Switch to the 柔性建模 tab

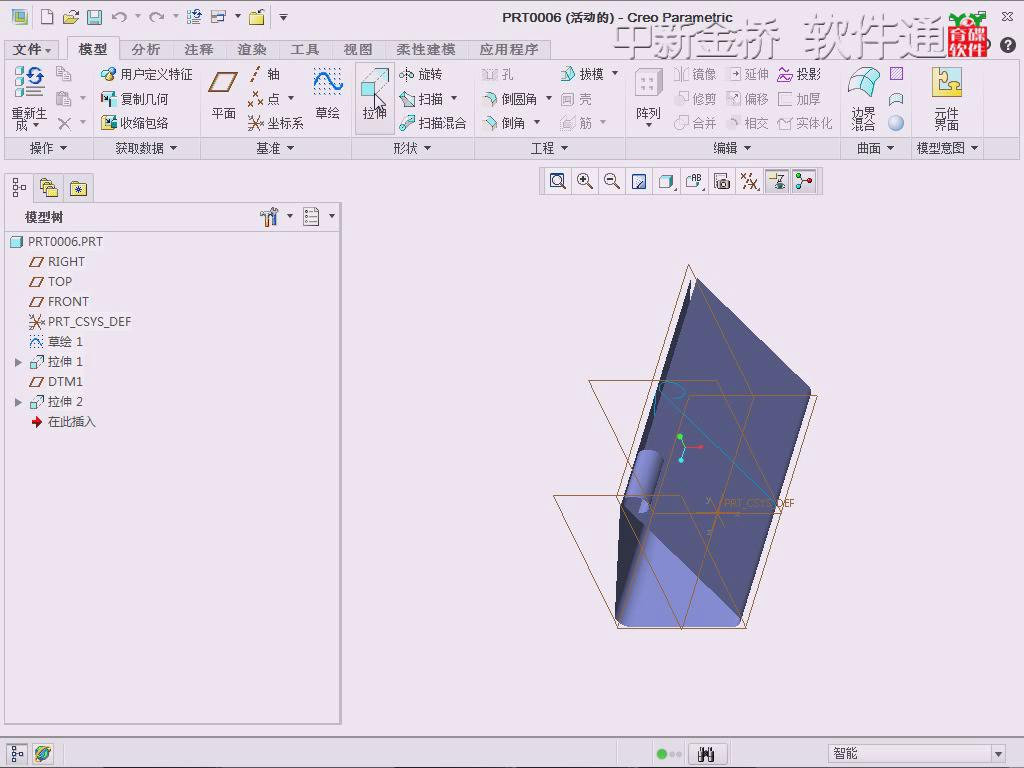click(x=426, y=50)
